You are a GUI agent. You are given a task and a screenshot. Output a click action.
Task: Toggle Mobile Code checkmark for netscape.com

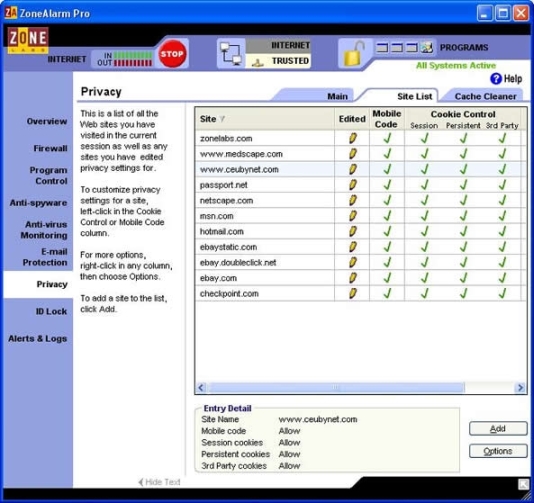387,200
